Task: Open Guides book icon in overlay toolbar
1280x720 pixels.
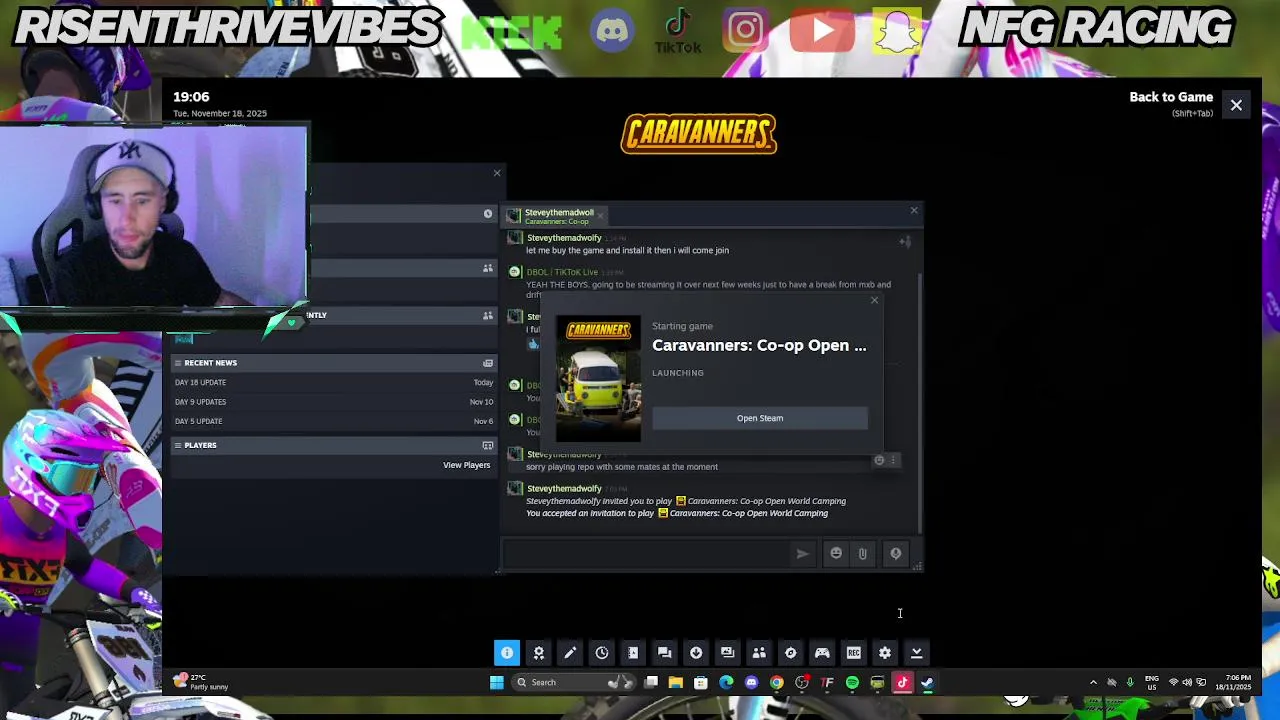Action: tap(633, 653)
